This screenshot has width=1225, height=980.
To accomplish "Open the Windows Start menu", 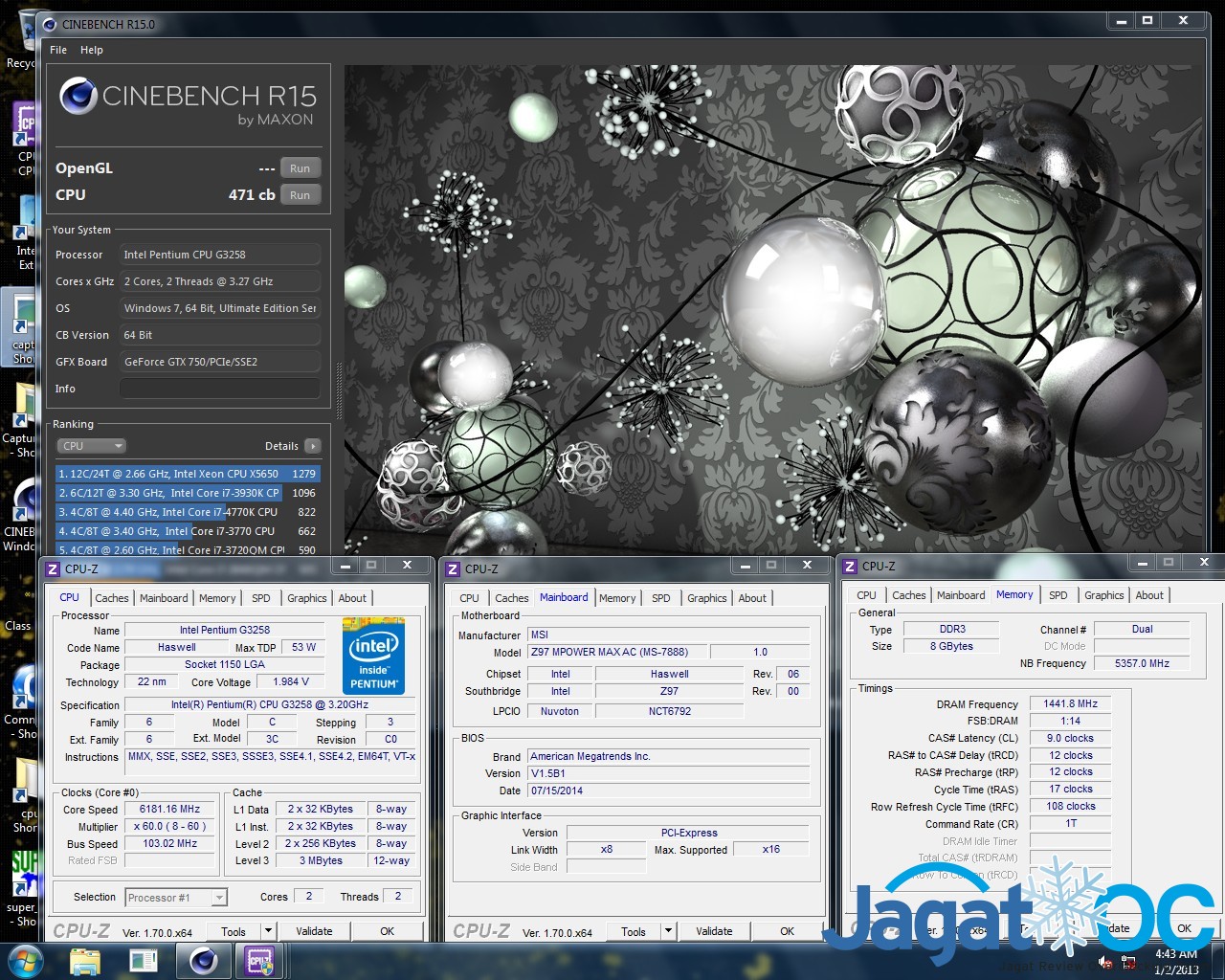I will (x=24, y=961).
